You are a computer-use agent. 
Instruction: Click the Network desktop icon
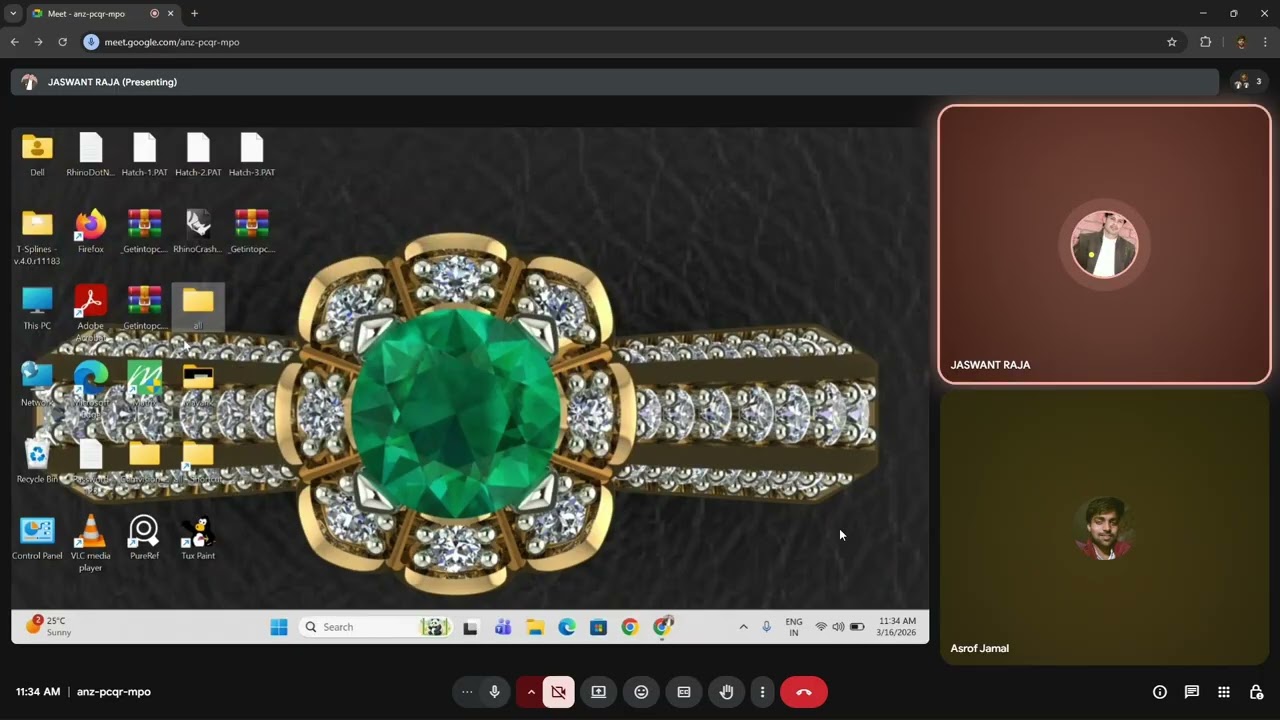(37, 385)
